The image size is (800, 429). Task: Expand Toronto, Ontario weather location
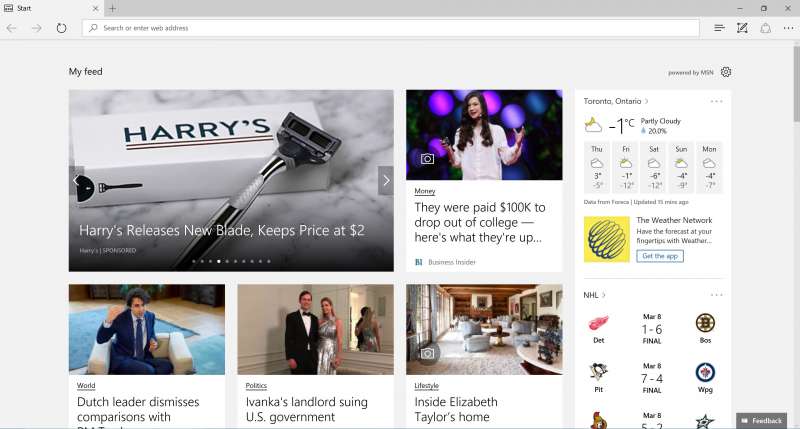point(616,101)
